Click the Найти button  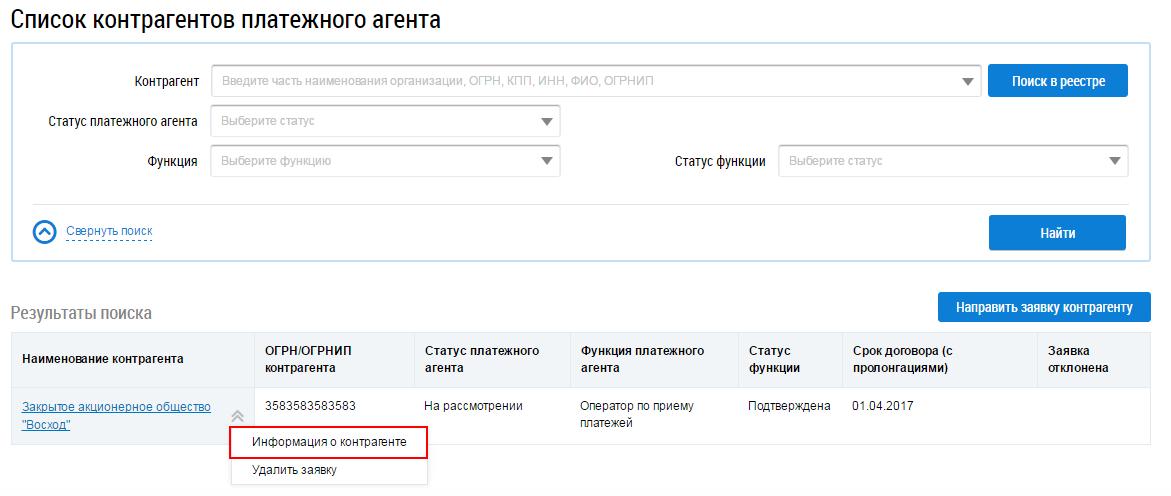(1057, 233)
